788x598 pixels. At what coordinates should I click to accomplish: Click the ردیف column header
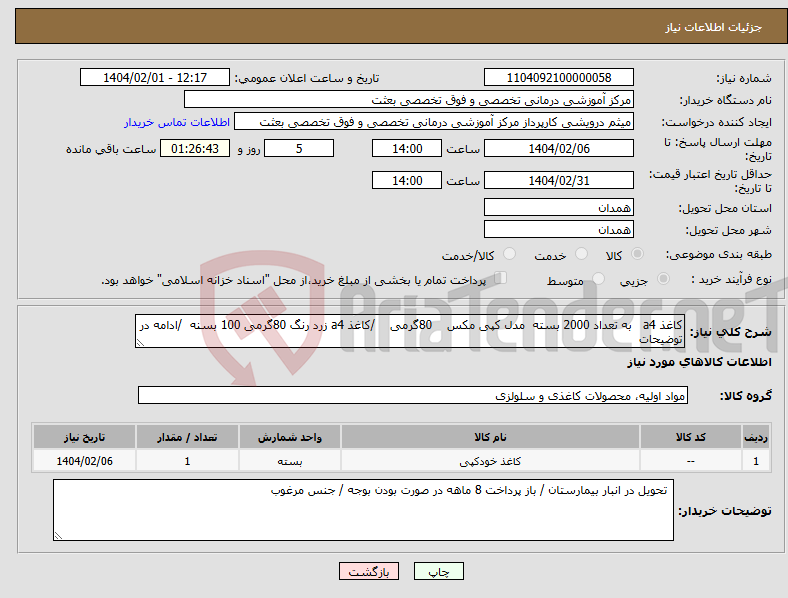[x=756, y=437]
